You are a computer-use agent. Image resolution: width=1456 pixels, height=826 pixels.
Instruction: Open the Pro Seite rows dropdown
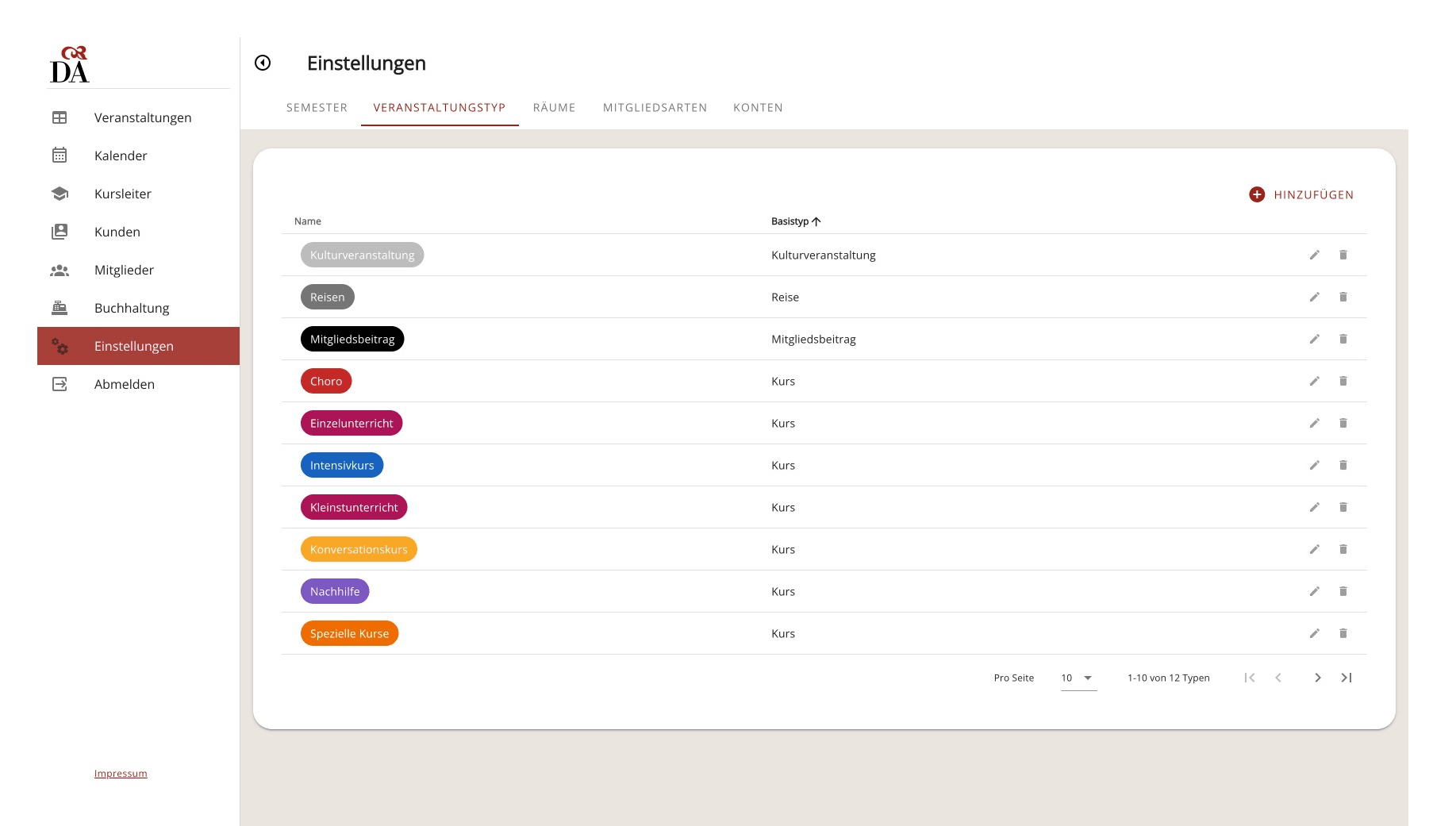1078,678
